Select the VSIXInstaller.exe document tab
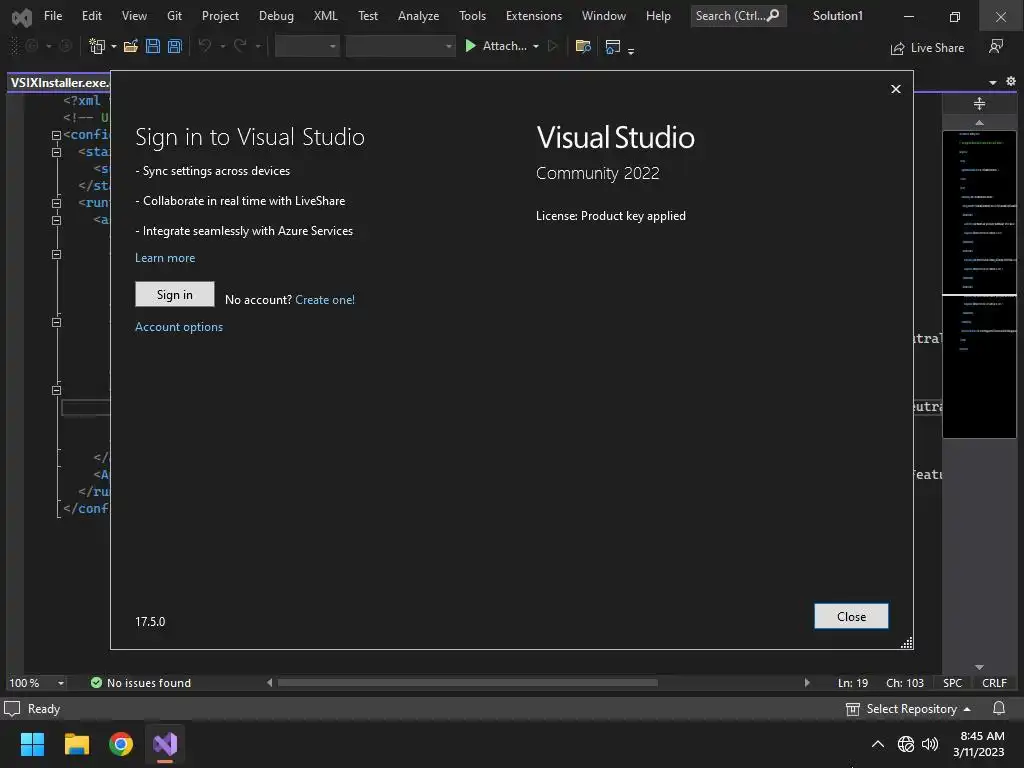This screenshot has height=768, width=1024. [59, 82]
